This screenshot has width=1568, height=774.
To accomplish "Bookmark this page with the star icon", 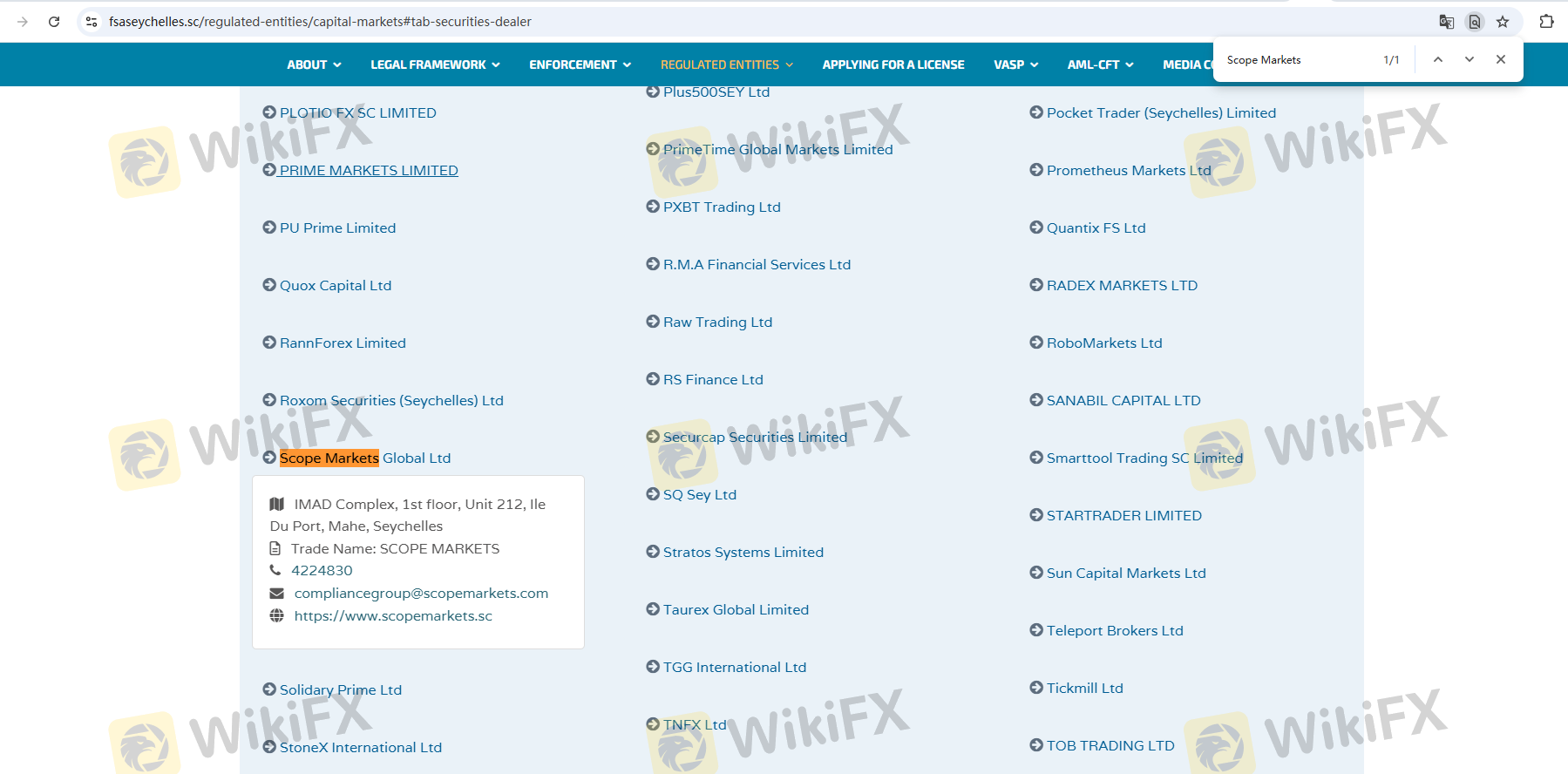I will point(1503,22).
